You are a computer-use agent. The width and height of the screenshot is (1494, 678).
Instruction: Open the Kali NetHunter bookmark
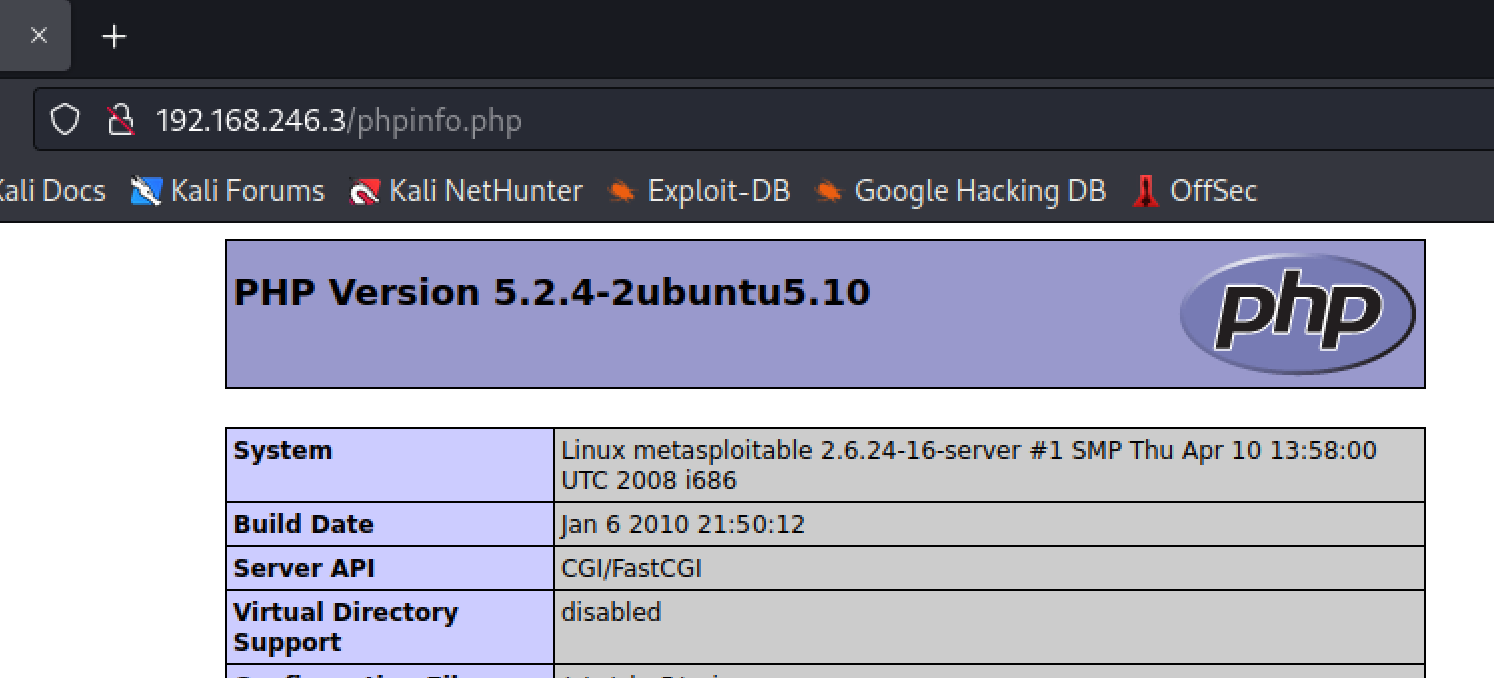466,191
